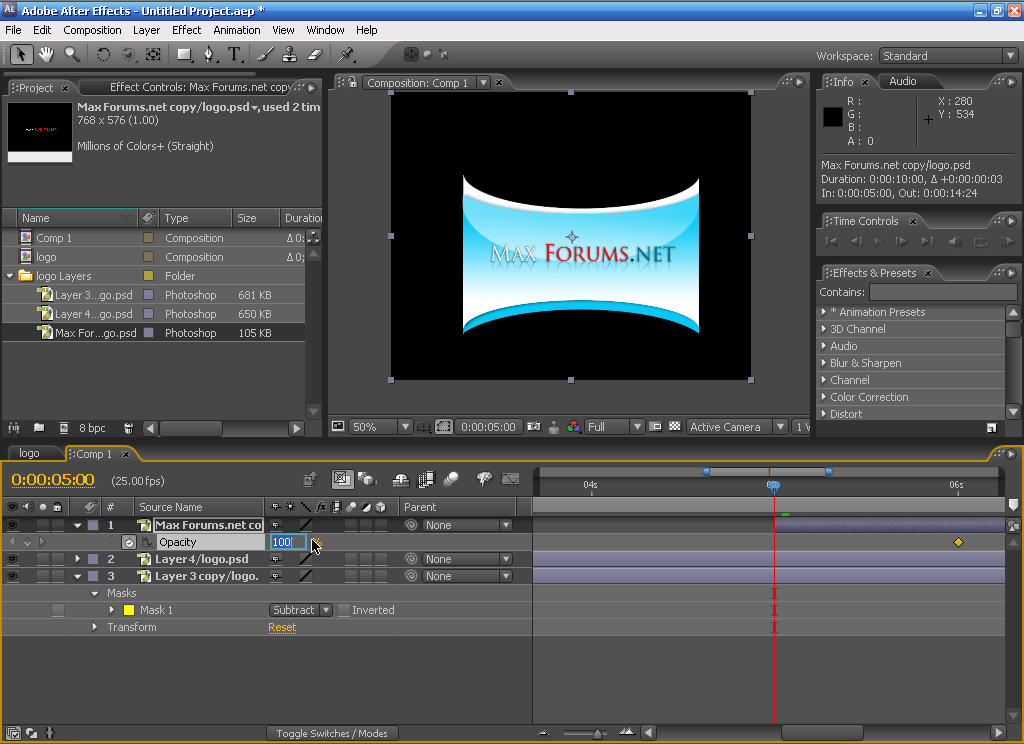The image size is (1024, 744).
Task: Expand Blur & Sharpen effects
Action: coord(824,363)
